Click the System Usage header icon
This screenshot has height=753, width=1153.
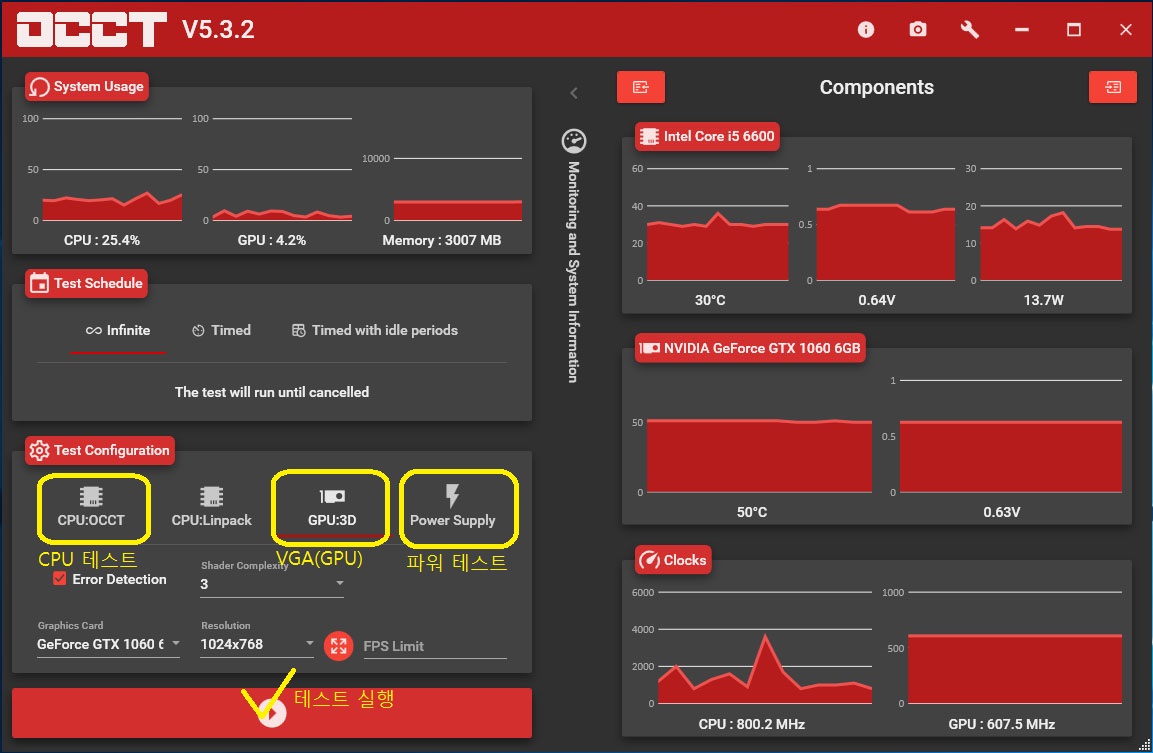click(x=40, y=87)
